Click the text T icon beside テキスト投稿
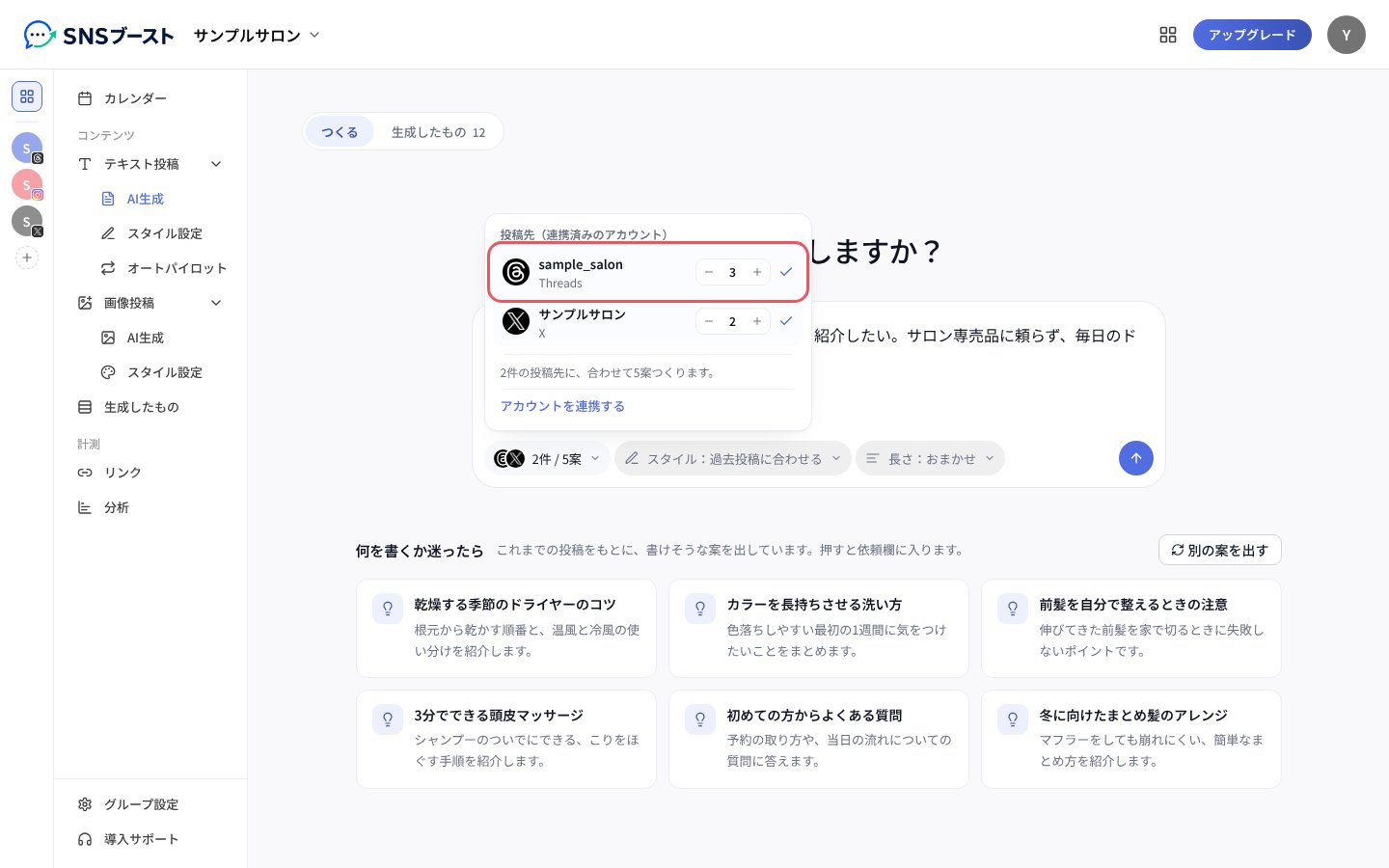The height and width of the screenshot is (868, 1389). click(x=85, y=164)
